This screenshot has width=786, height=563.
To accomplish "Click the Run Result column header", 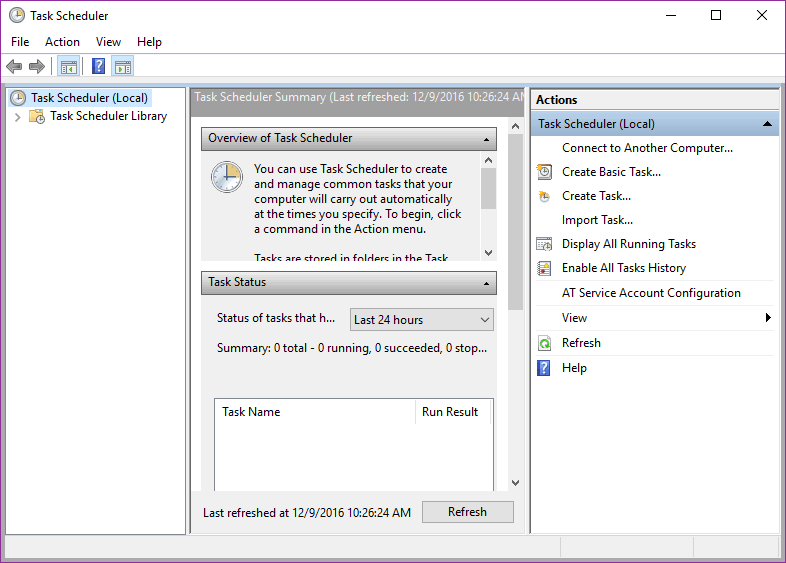I will click(452, 412).
